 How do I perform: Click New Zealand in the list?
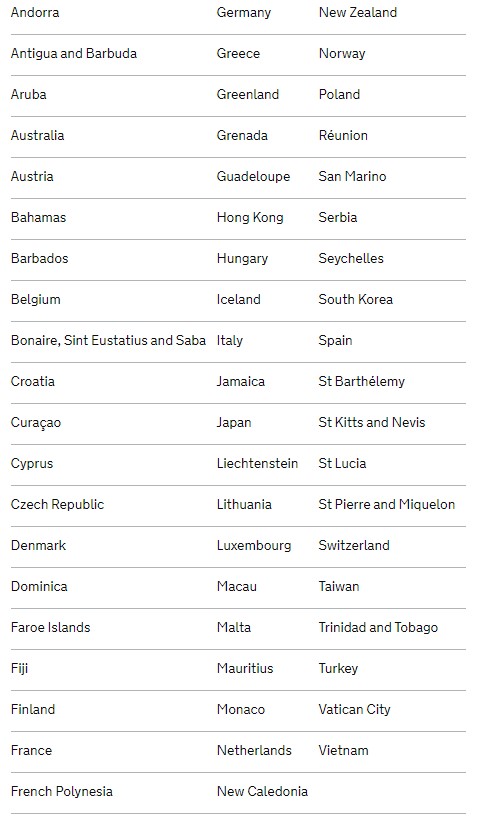tap(358, 12)
